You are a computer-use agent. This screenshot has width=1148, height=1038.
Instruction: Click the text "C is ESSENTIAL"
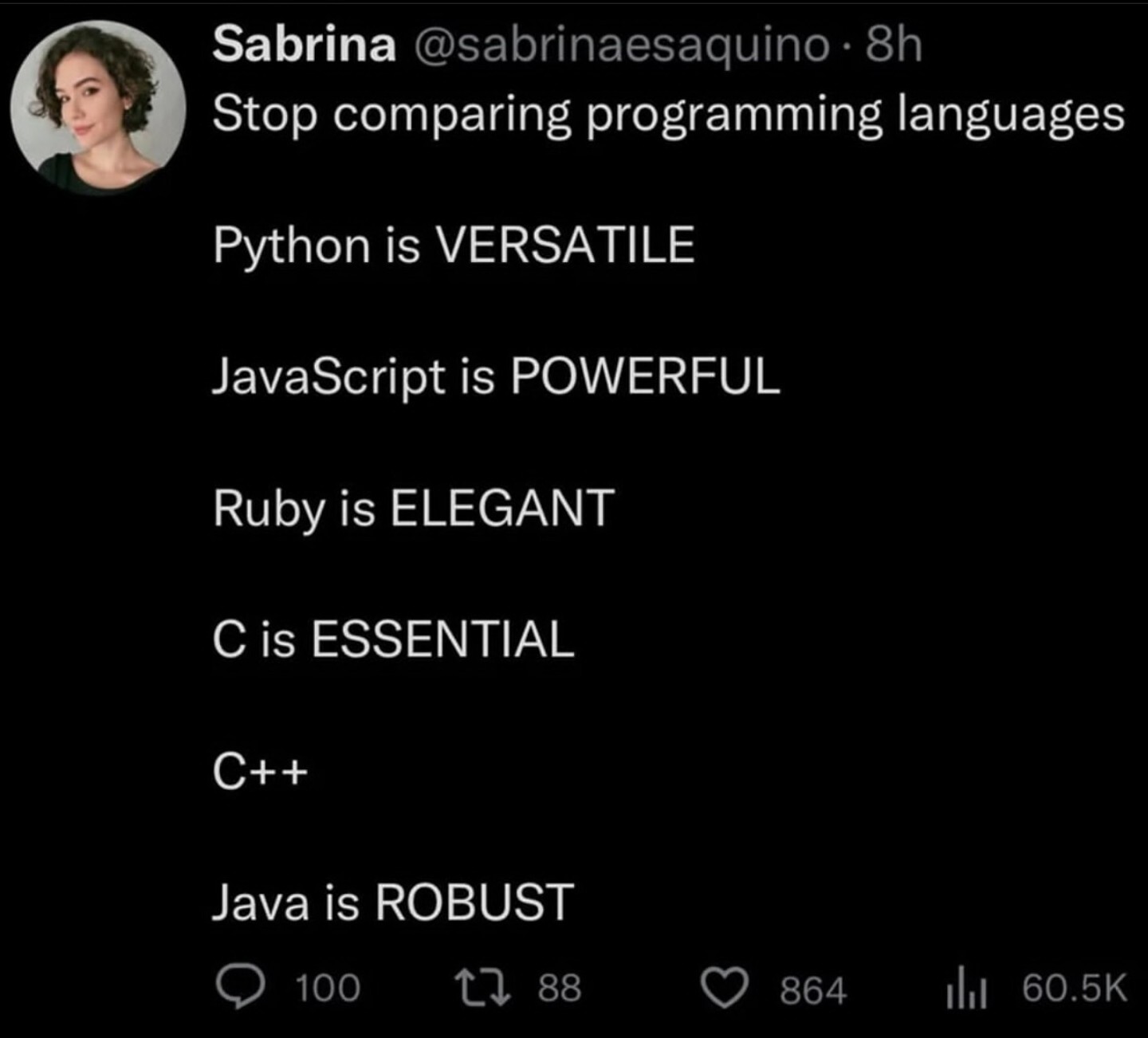click(393, 639)
